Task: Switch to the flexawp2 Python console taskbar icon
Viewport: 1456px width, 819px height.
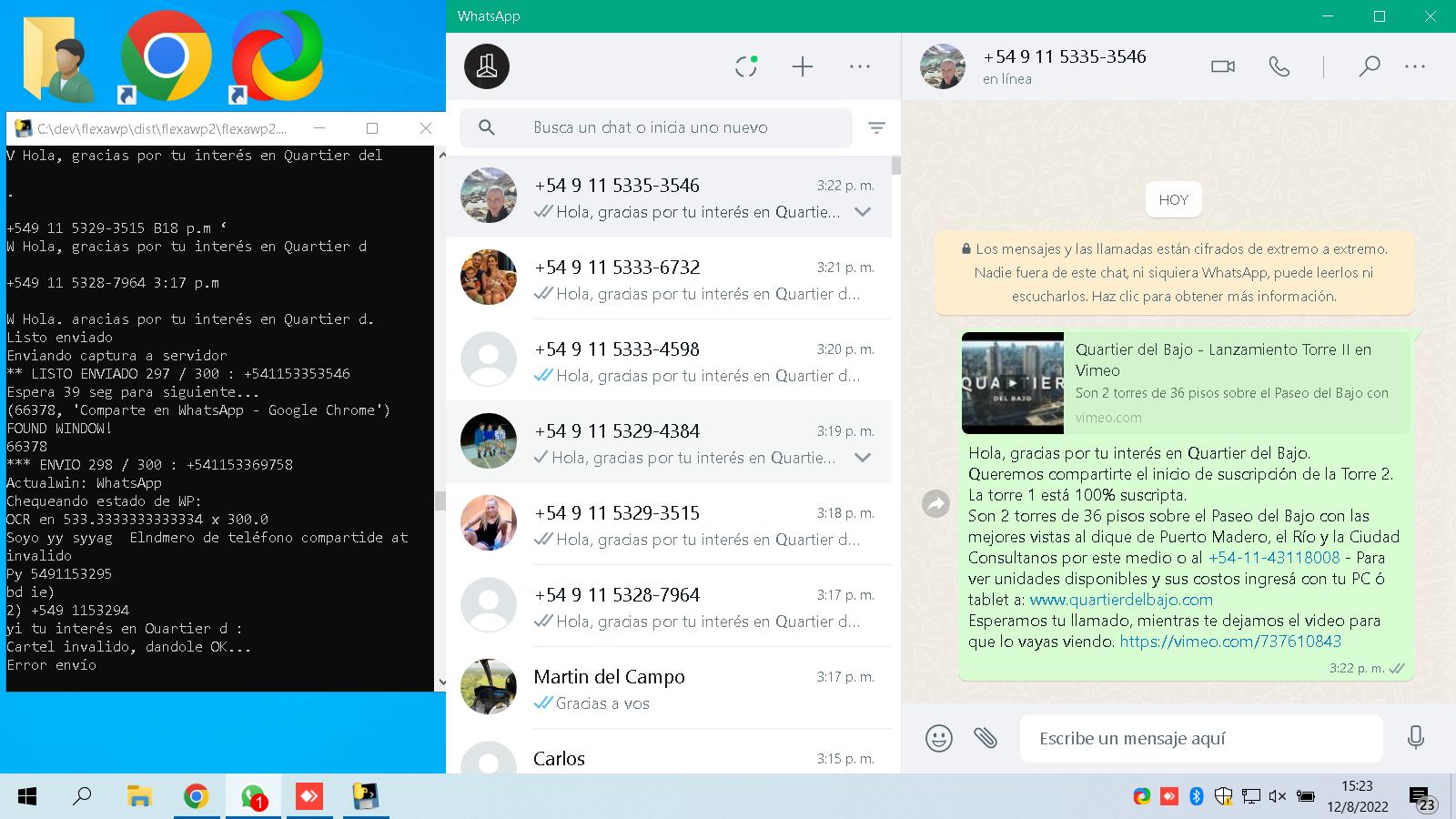Action: (x=366, y=797)
